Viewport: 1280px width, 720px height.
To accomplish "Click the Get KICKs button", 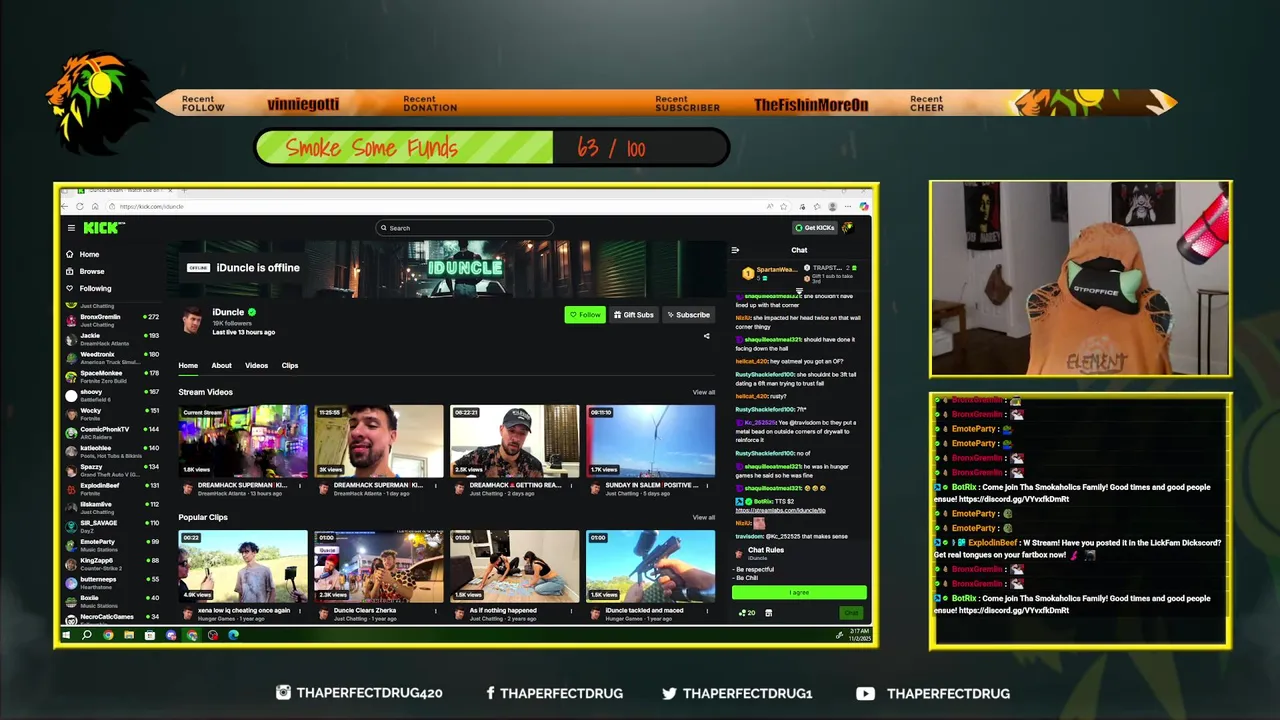I will coord(814,228).
